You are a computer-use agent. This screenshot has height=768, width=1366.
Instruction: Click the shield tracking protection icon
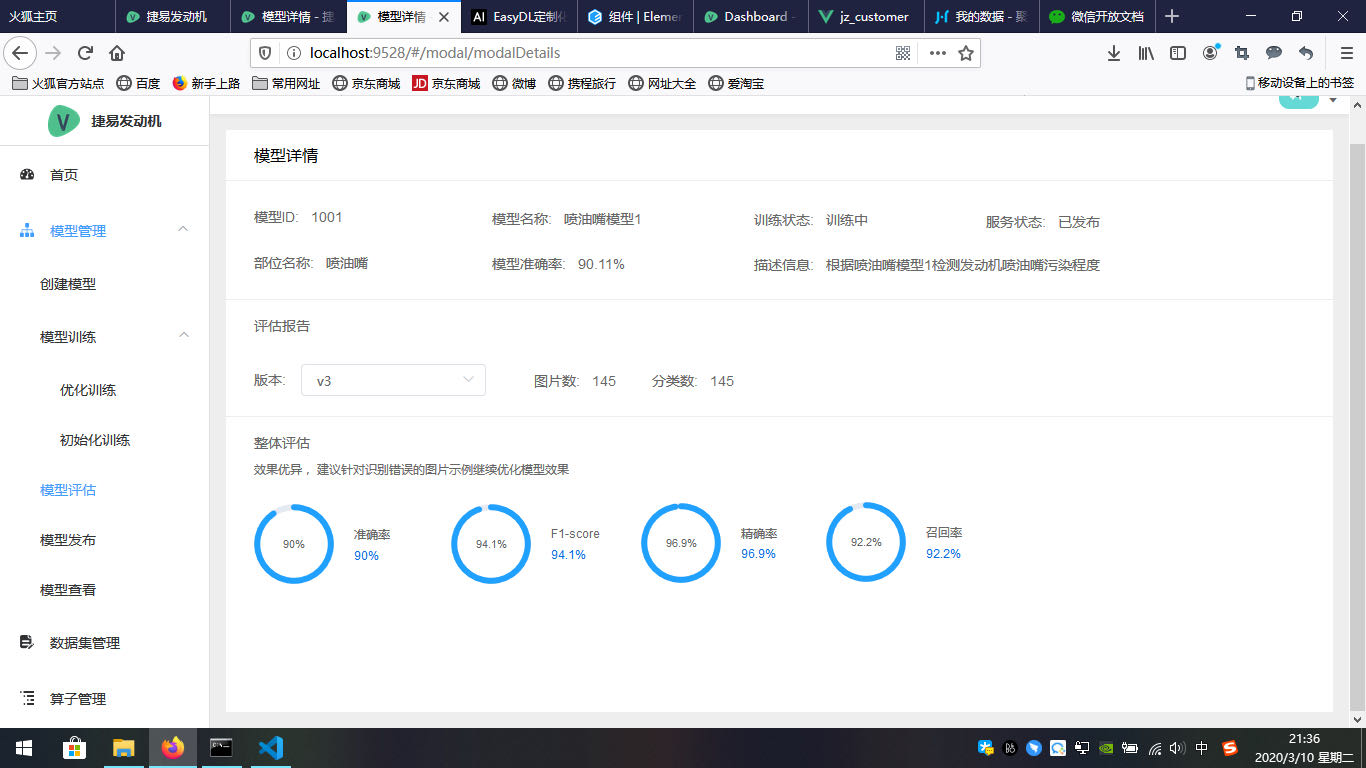pos(265,53)
